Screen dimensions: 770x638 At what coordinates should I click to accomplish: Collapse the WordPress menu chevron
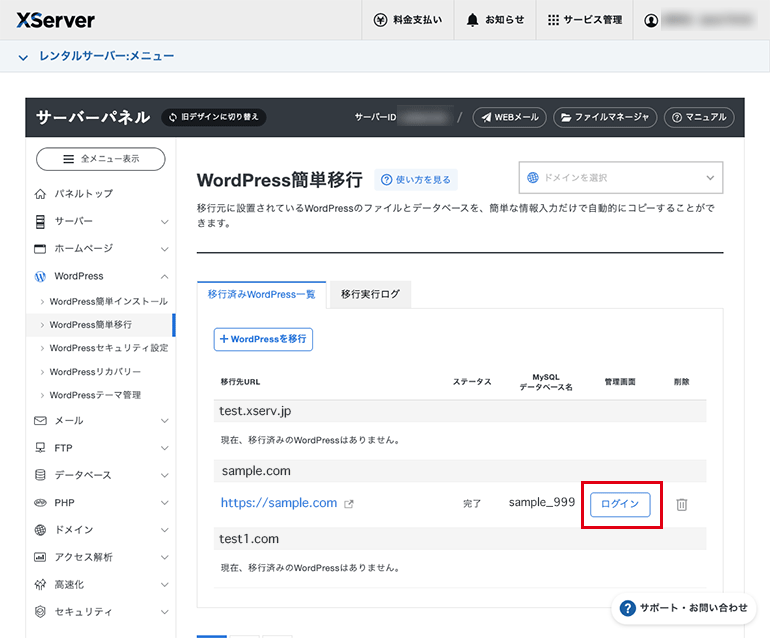tap(165, 277)
